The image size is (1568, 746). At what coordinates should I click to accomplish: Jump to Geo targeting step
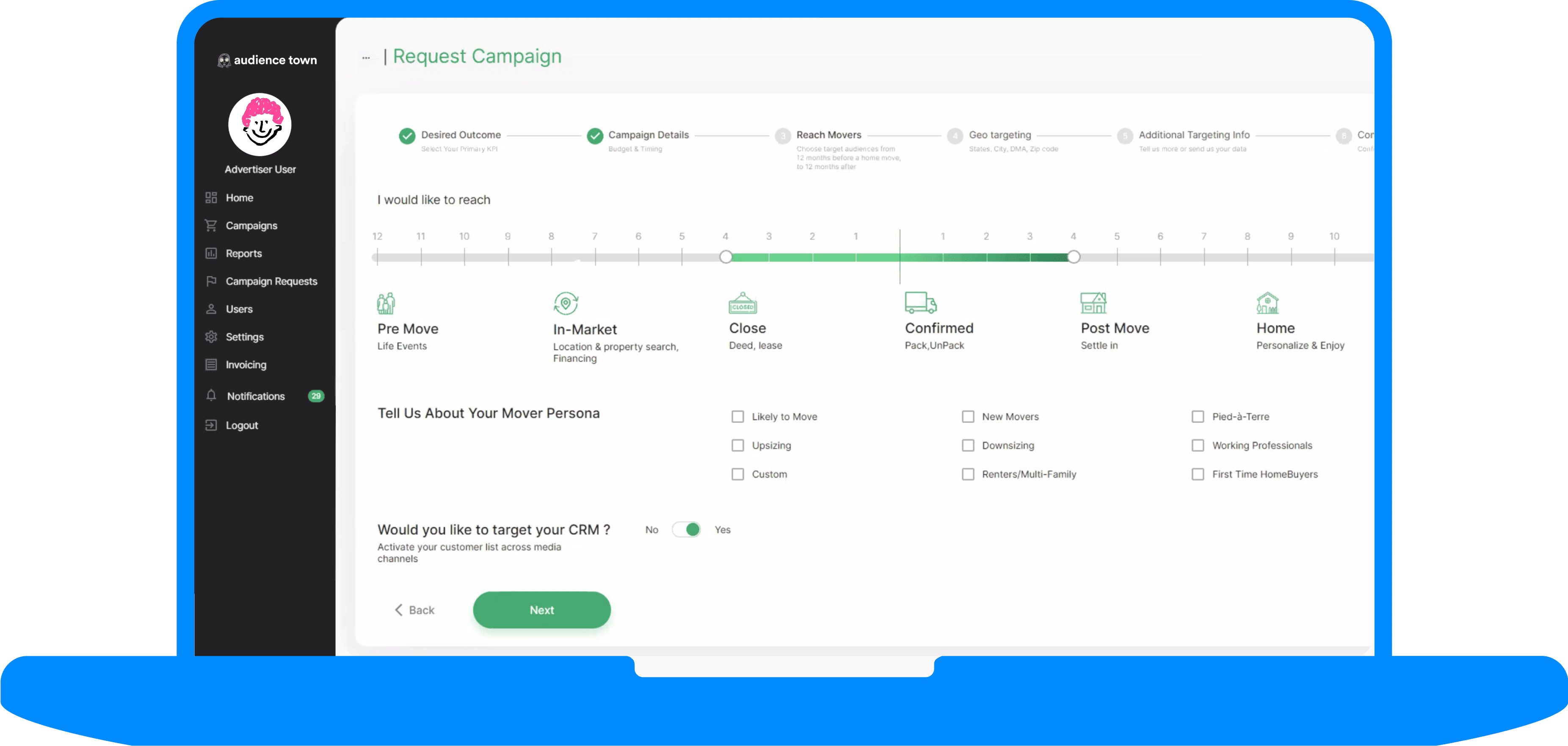click(x=999, y=135)
